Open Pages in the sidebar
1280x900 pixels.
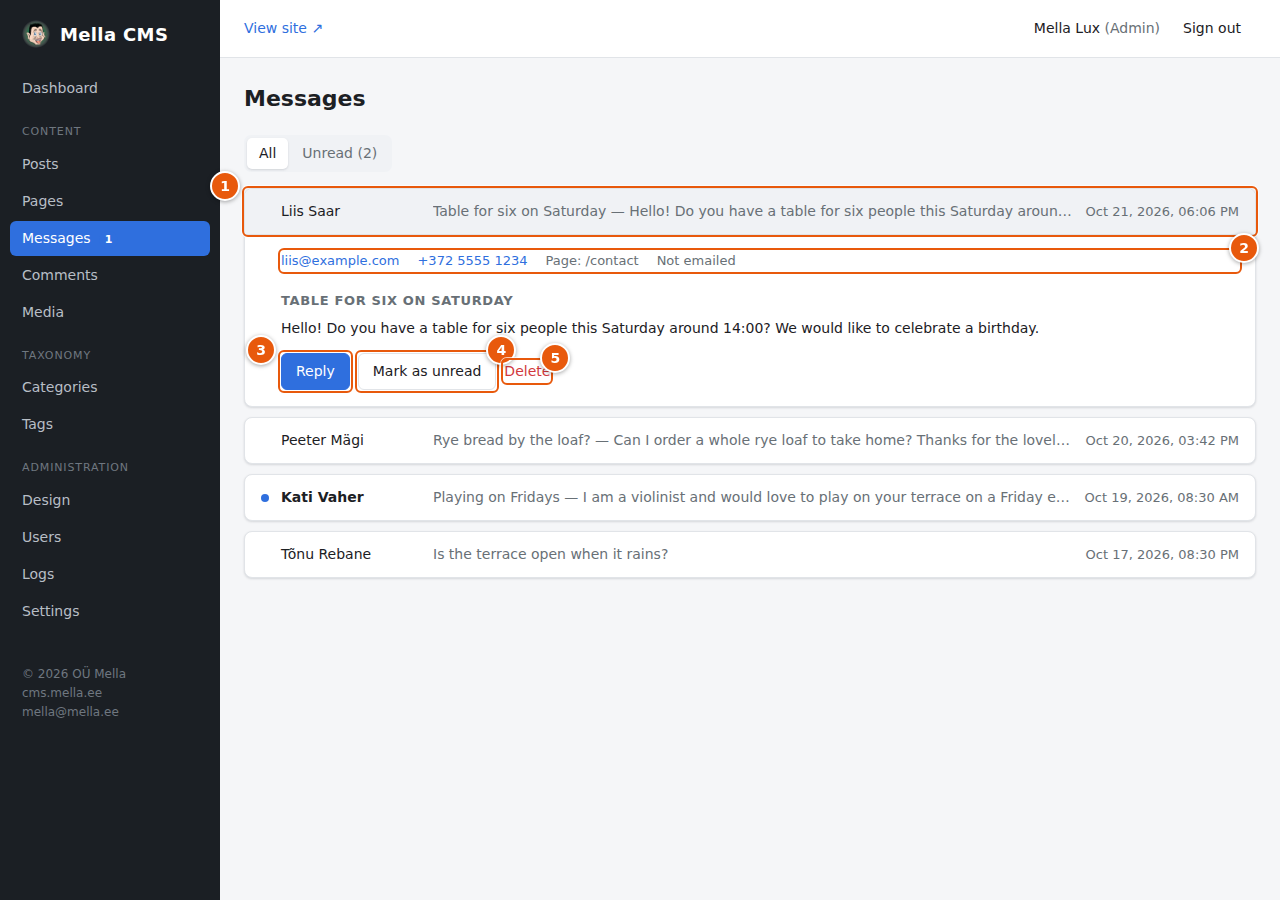point(110,201)
